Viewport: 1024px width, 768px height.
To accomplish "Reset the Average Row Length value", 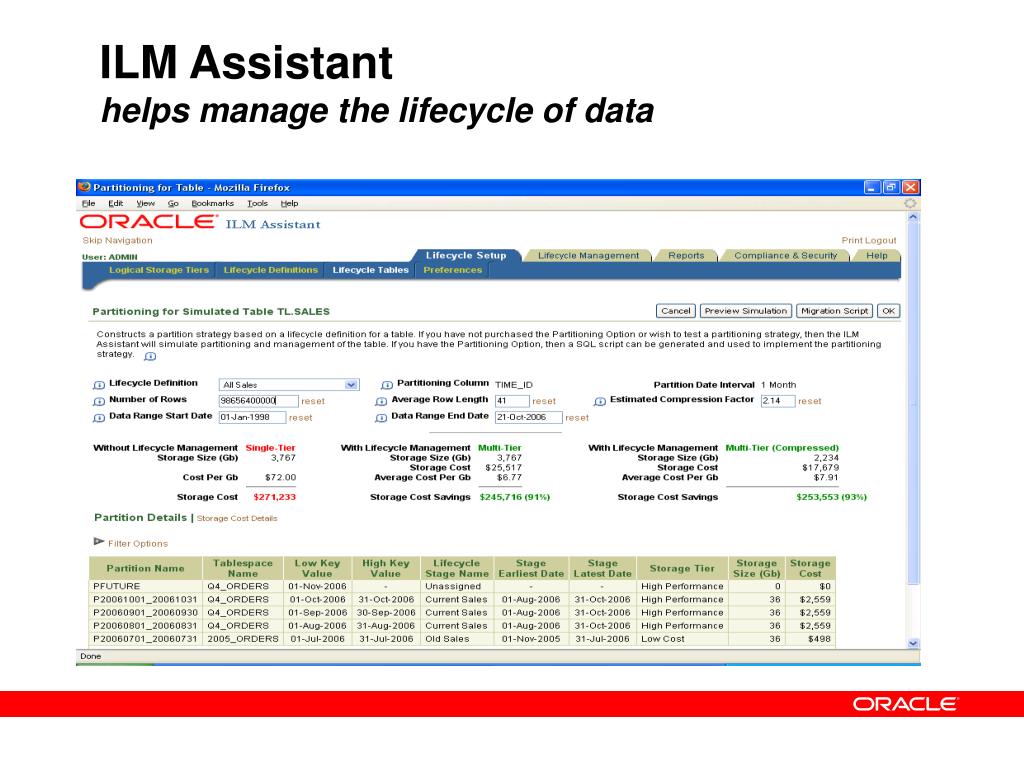I will [x=544, y=401].
